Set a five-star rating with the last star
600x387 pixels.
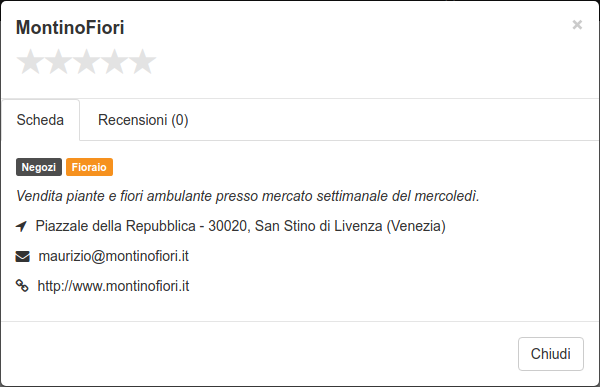[x=142, y=61]
